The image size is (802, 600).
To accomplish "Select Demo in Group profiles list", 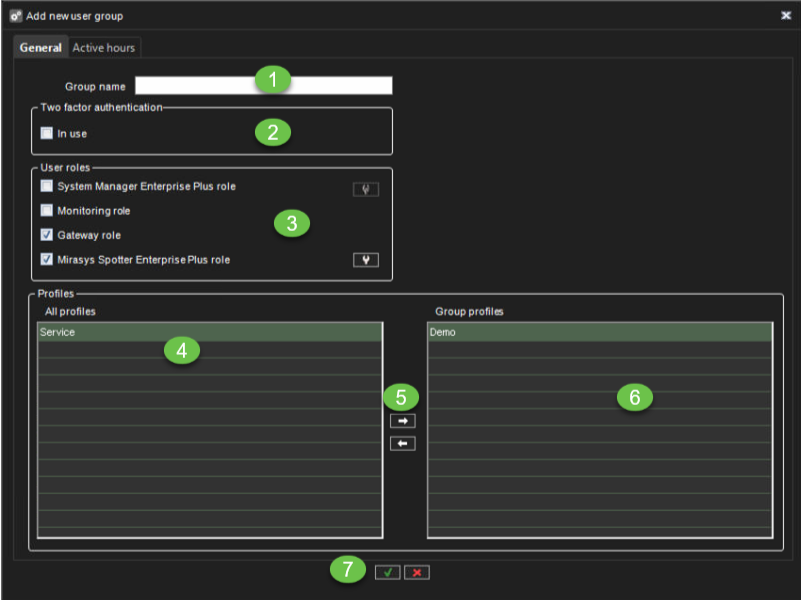I will (600, 332).
